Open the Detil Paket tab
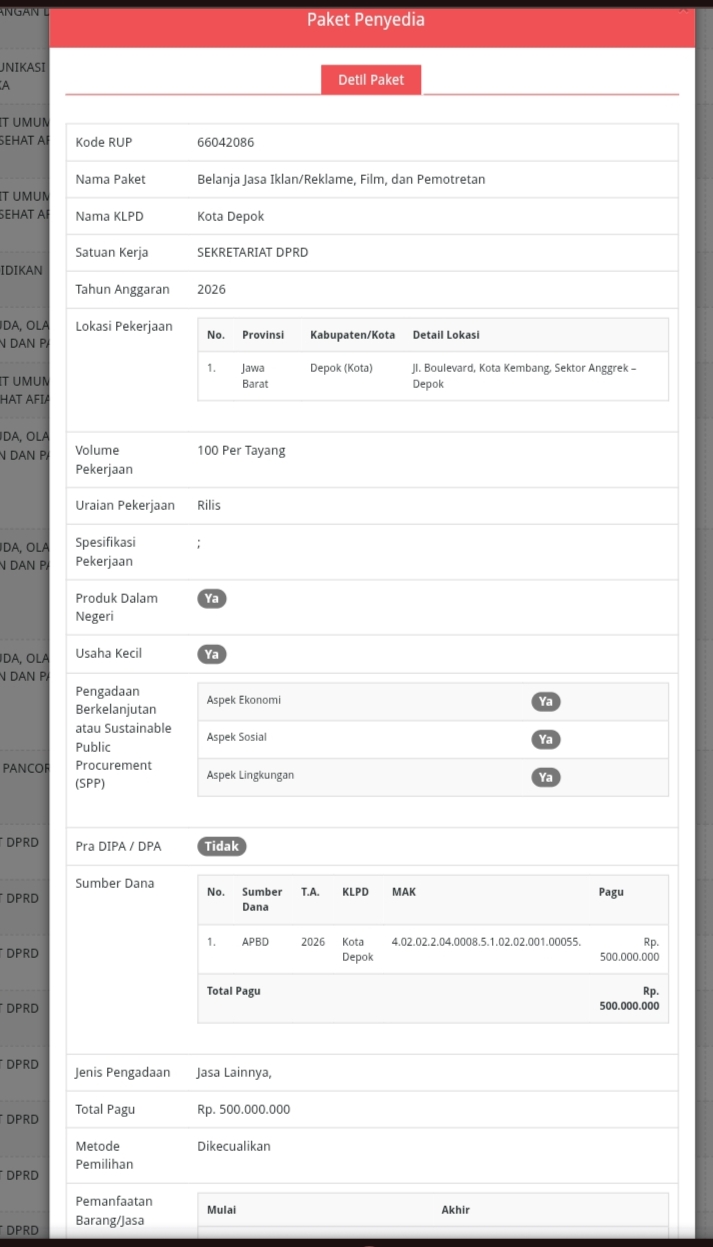This screenshot has height=1247, width=713. [x=371, y=80]
